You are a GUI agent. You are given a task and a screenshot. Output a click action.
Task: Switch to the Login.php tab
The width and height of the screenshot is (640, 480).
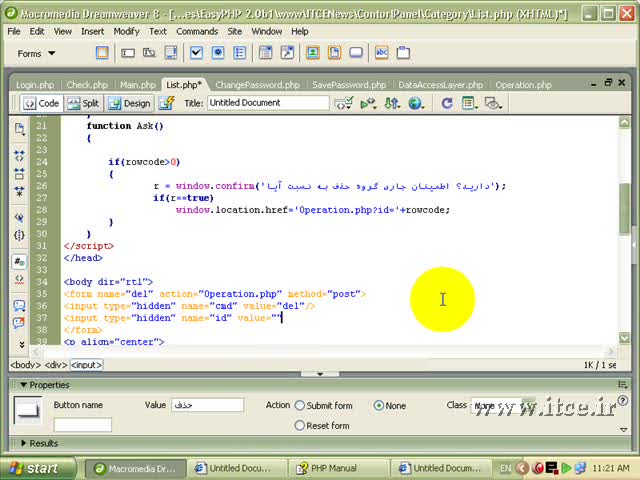pos(35,85)
